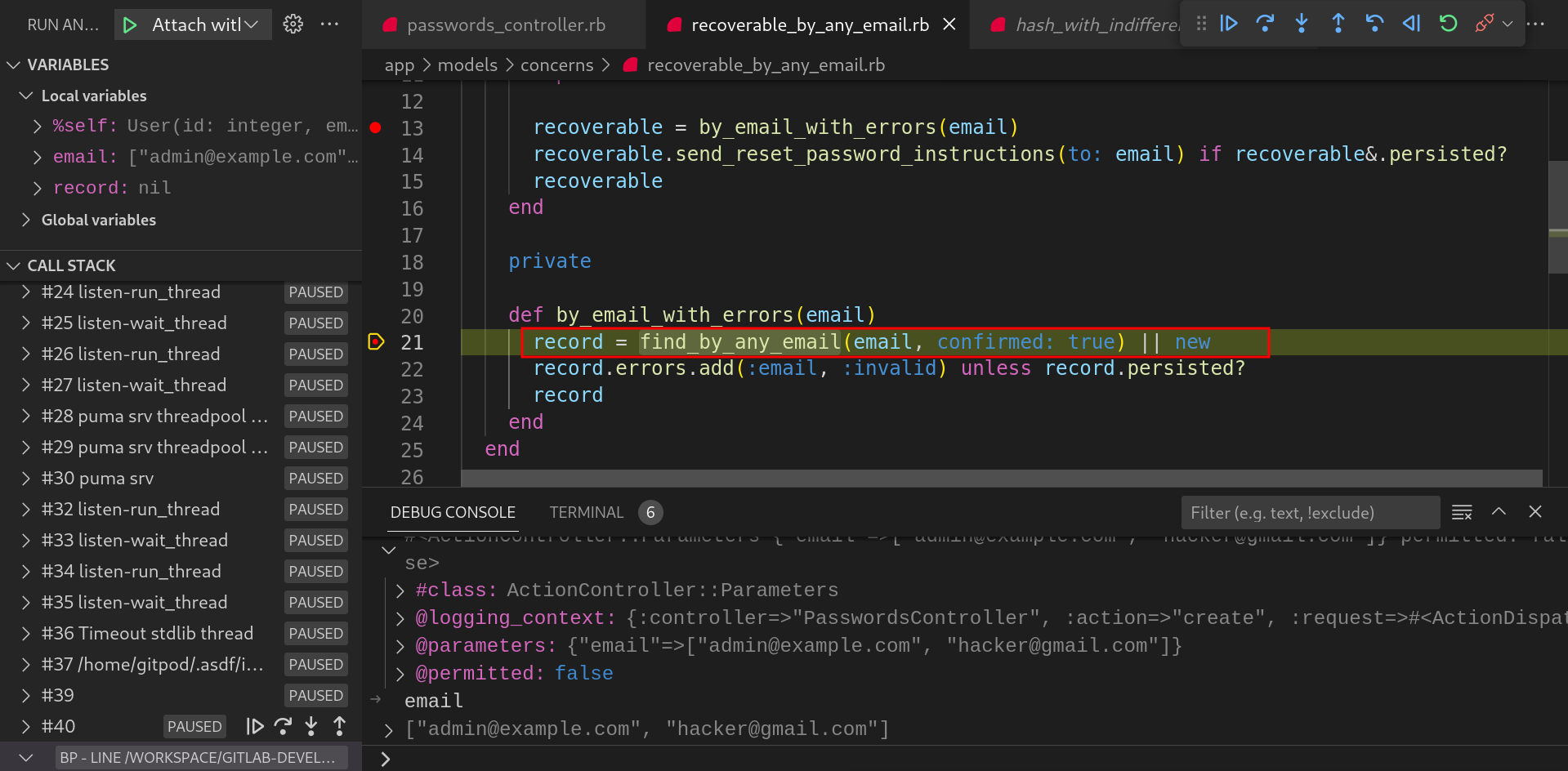Click line number 22 in gutter

(x=412, y=369)
